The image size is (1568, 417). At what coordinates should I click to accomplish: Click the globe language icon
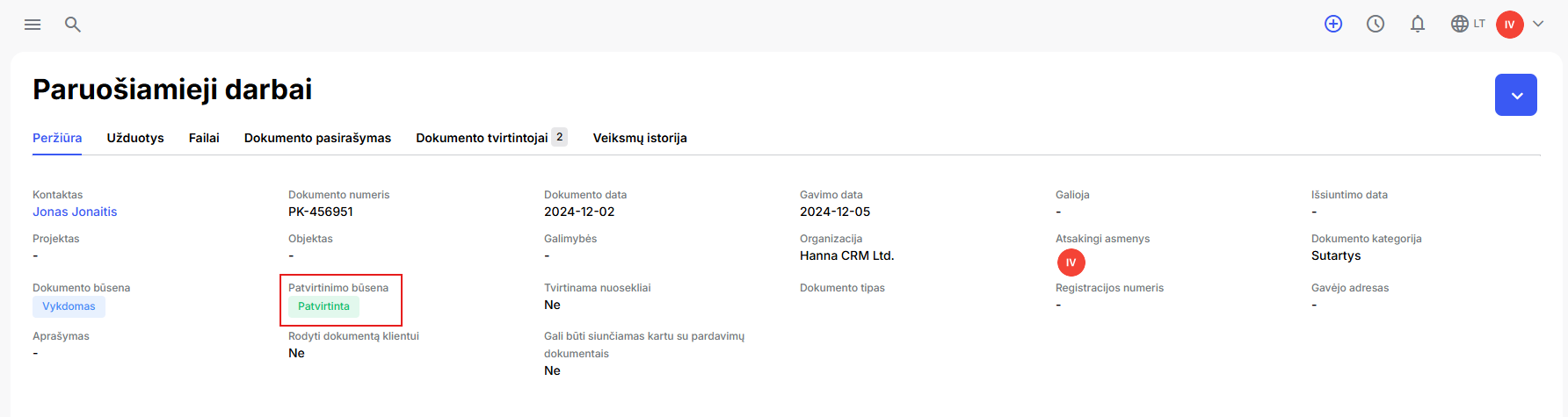click(1460, 24)
